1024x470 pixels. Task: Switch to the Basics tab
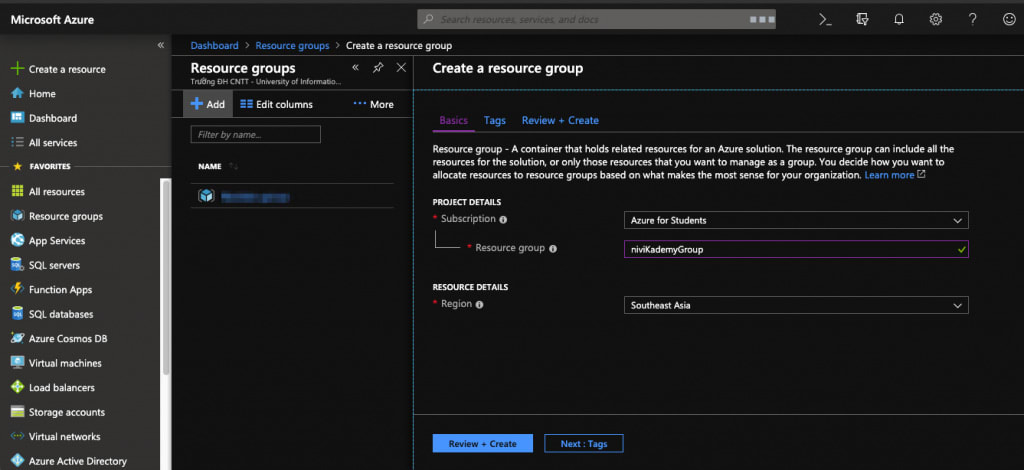click(x=453, y=121)
